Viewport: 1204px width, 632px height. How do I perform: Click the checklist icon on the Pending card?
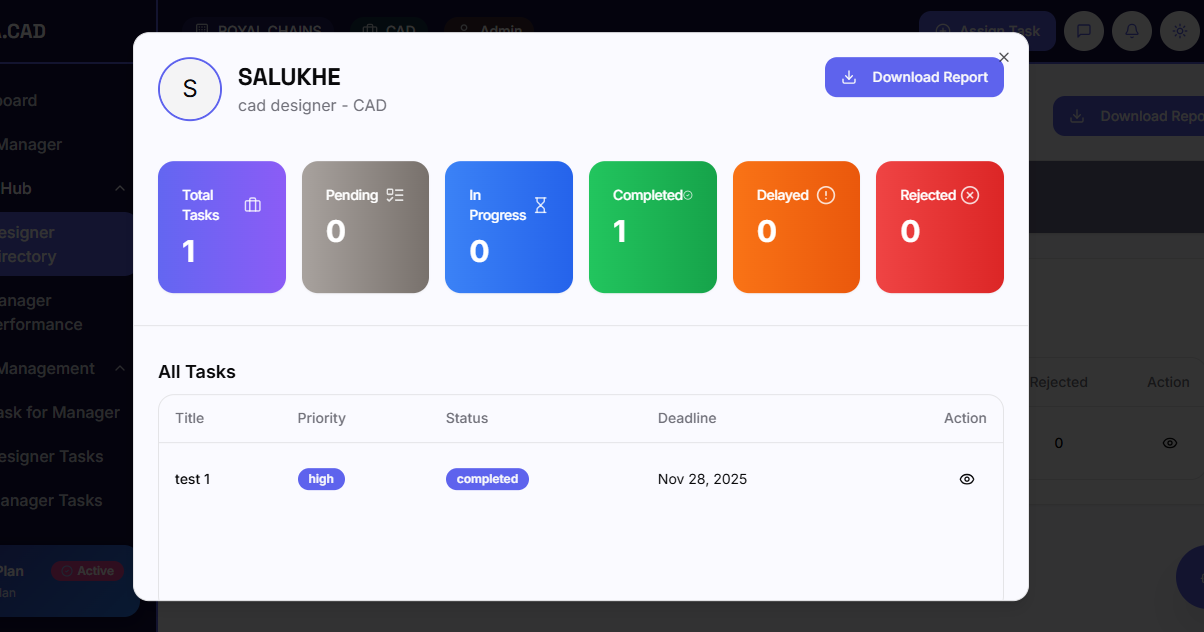[x=395, y=196]
